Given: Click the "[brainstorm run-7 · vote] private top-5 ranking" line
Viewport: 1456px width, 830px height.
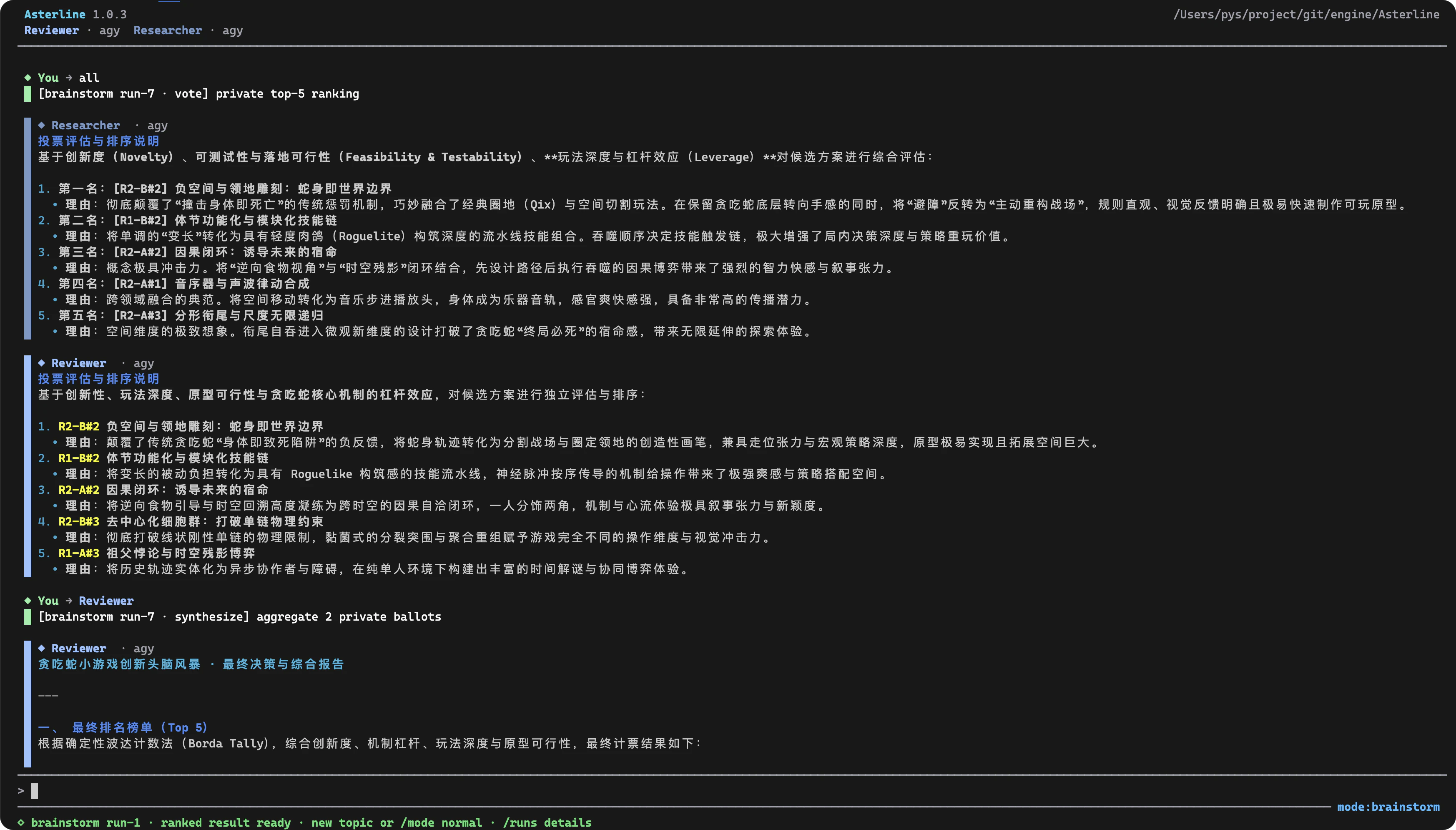Looking at the screenshot, I should [198, 93].
